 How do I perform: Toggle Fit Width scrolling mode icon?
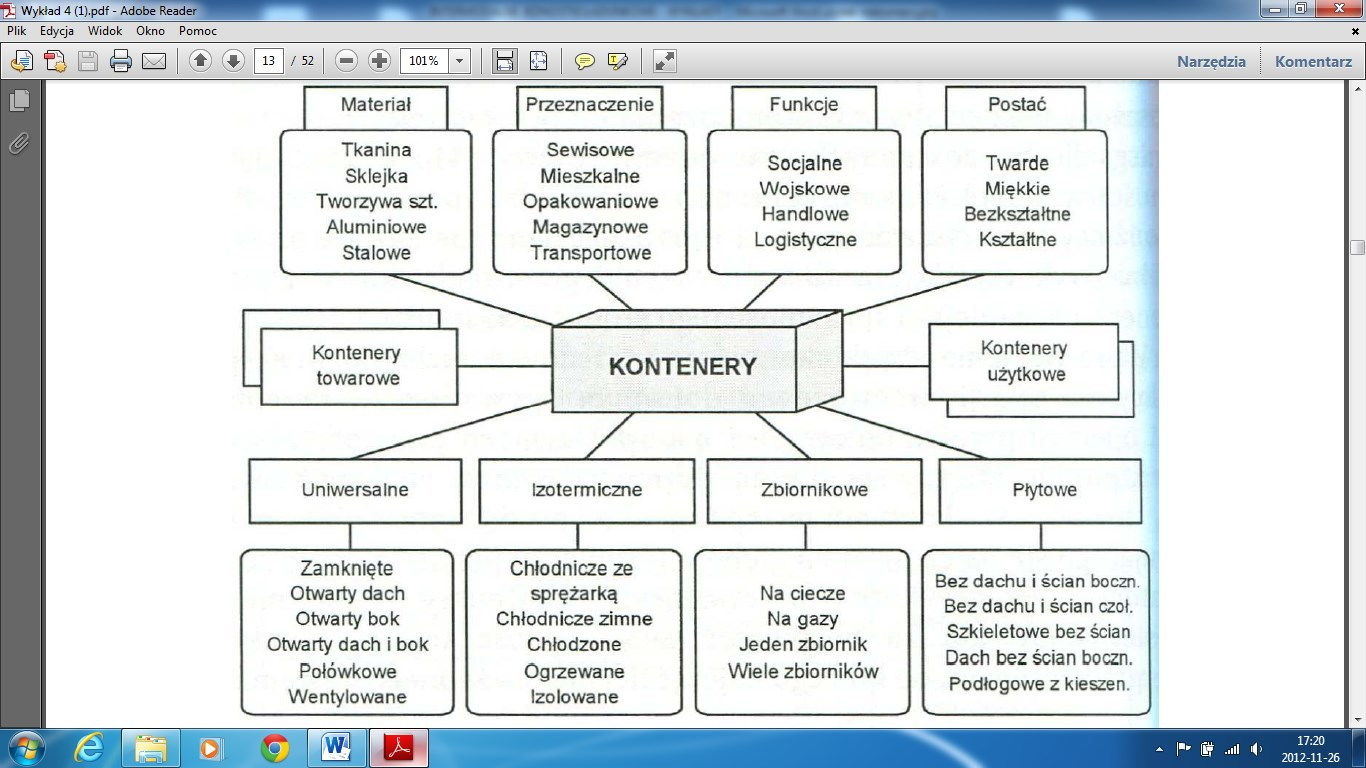coord(505,61)
